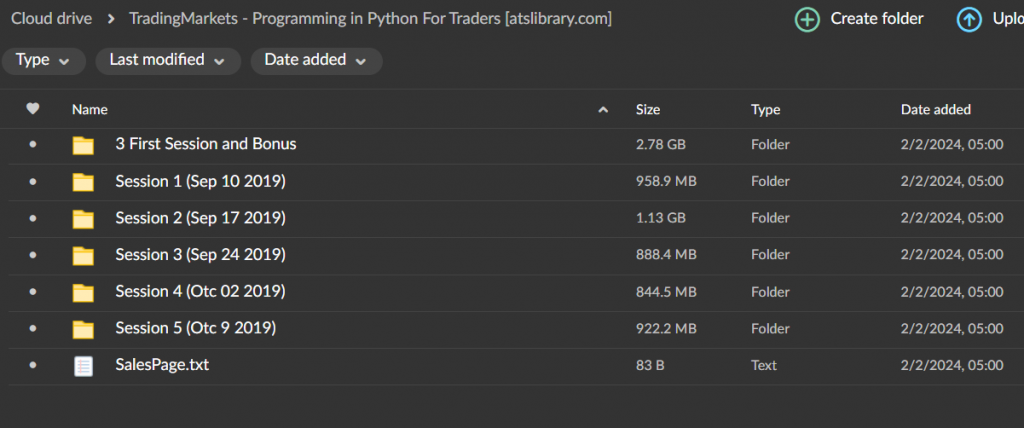Viewport: 1024px width, 428px height.
Task: Click the Upload arrow icon
Action: tap(969, 20)
